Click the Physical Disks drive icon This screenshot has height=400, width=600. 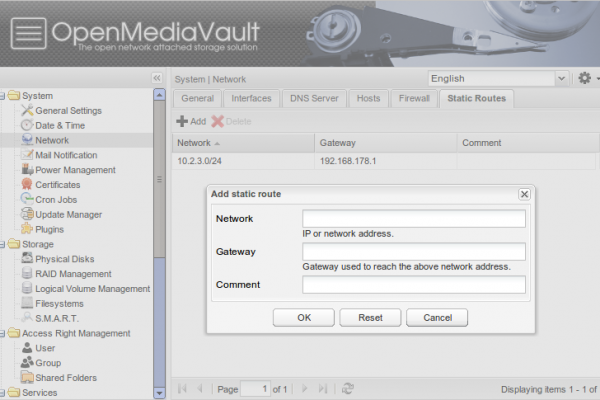click(27, 258)
